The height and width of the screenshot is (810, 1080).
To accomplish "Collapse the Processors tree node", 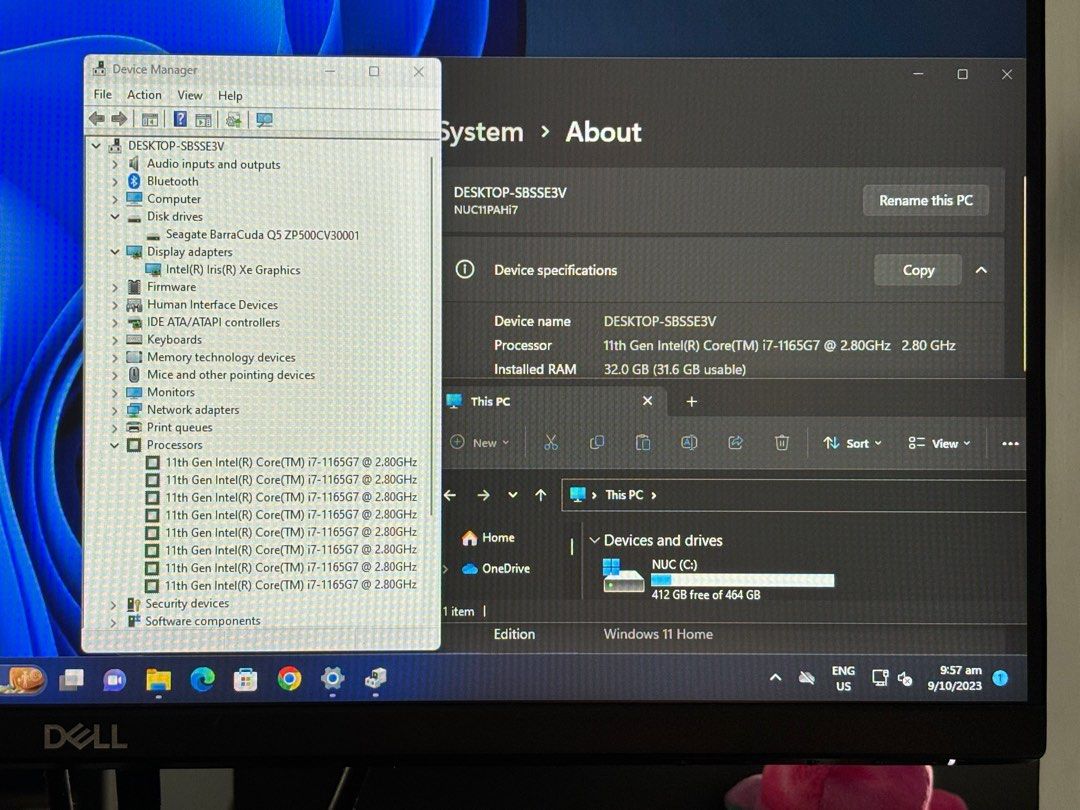I will [x=114, y=445].
